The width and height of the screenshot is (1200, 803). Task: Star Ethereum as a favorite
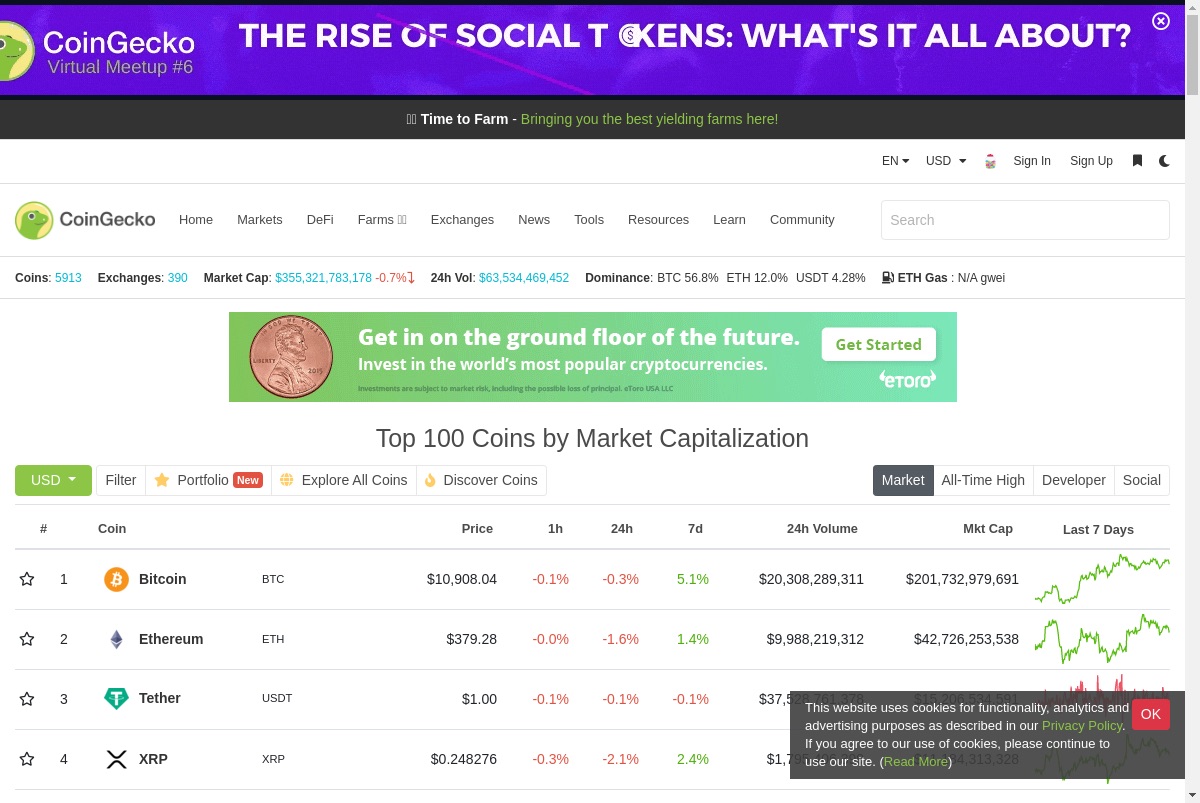click(27, 639)
